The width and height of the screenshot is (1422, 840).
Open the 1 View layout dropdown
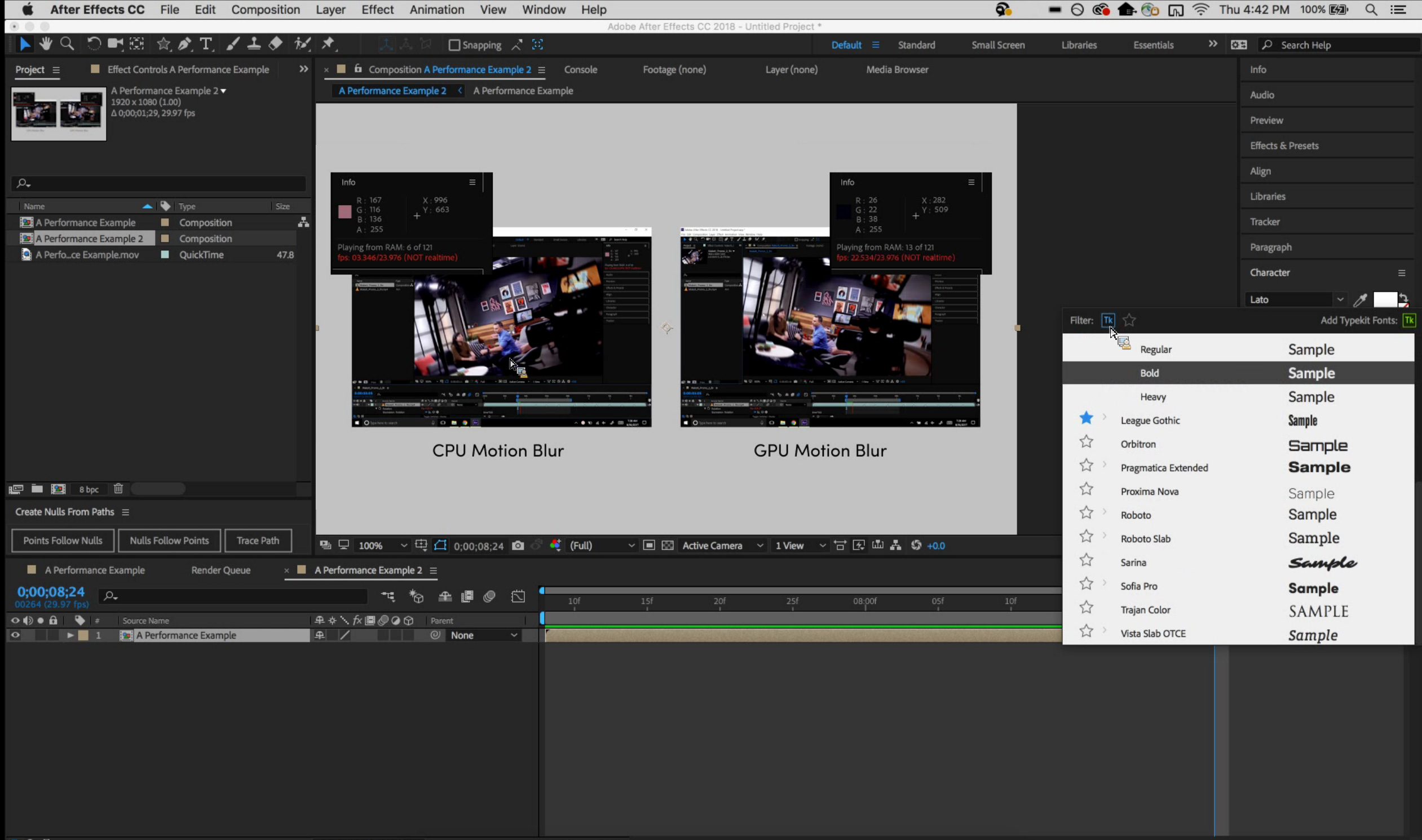800,546
